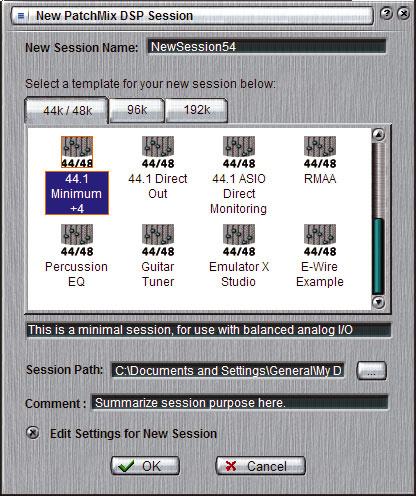Open help with the question mark icon
The height and width of the screenshot is (496, 416).
click(387, 14)
